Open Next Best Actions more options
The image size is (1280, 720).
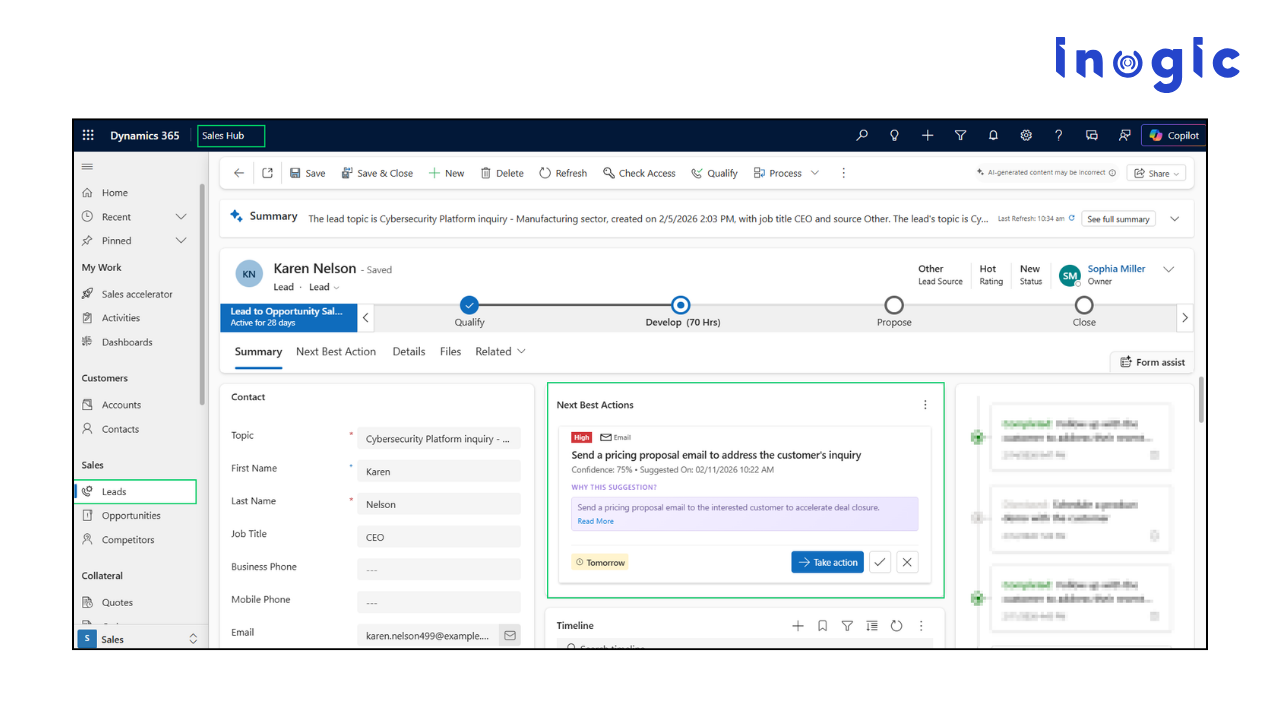tap(925, 405)
